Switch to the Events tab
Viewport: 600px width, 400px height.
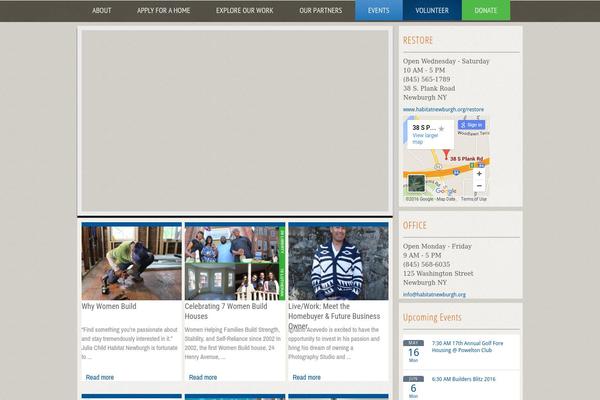coord(378,10)
